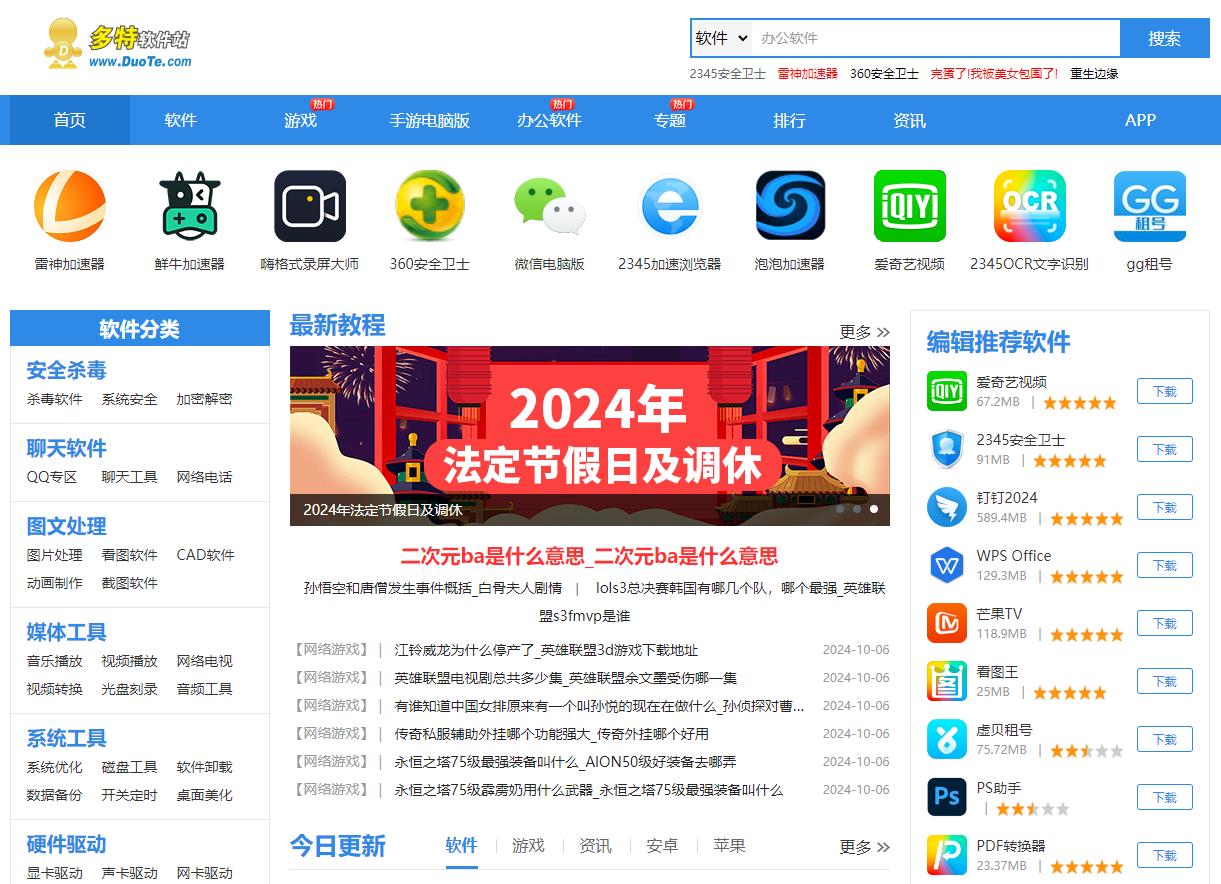
Task: Open the 鲜牛加速器 app icon
Action: click(190, 206)
